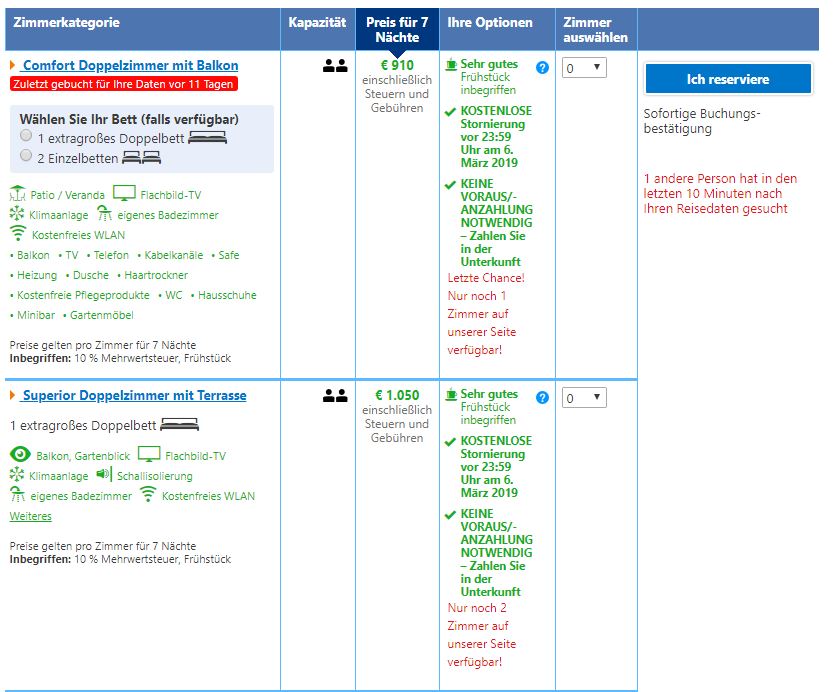Open room quantity dropdown for Superior Doppelzimmer
Image resolution: width=836 pixels, height=692 pixels.
click(584, 398)
